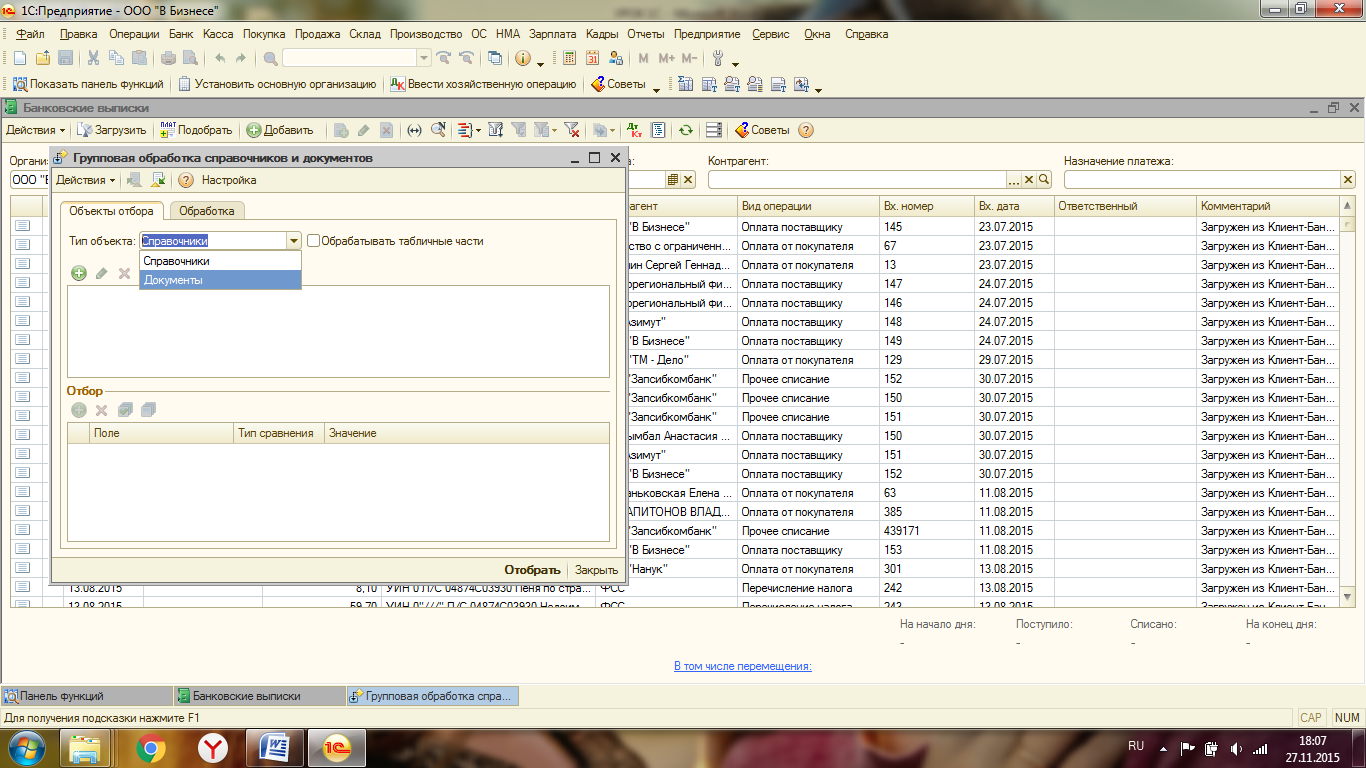Open Google Chrome from the taskbar
Image resolution: width=1366 pixels, height=768 pixels.
point(151,748)
